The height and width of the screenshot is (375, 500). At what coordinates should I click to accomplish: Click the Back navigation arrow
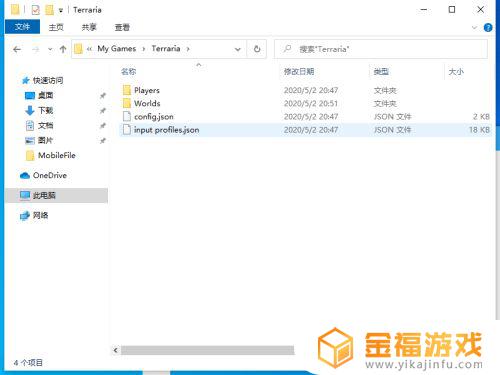pos(17,49)
